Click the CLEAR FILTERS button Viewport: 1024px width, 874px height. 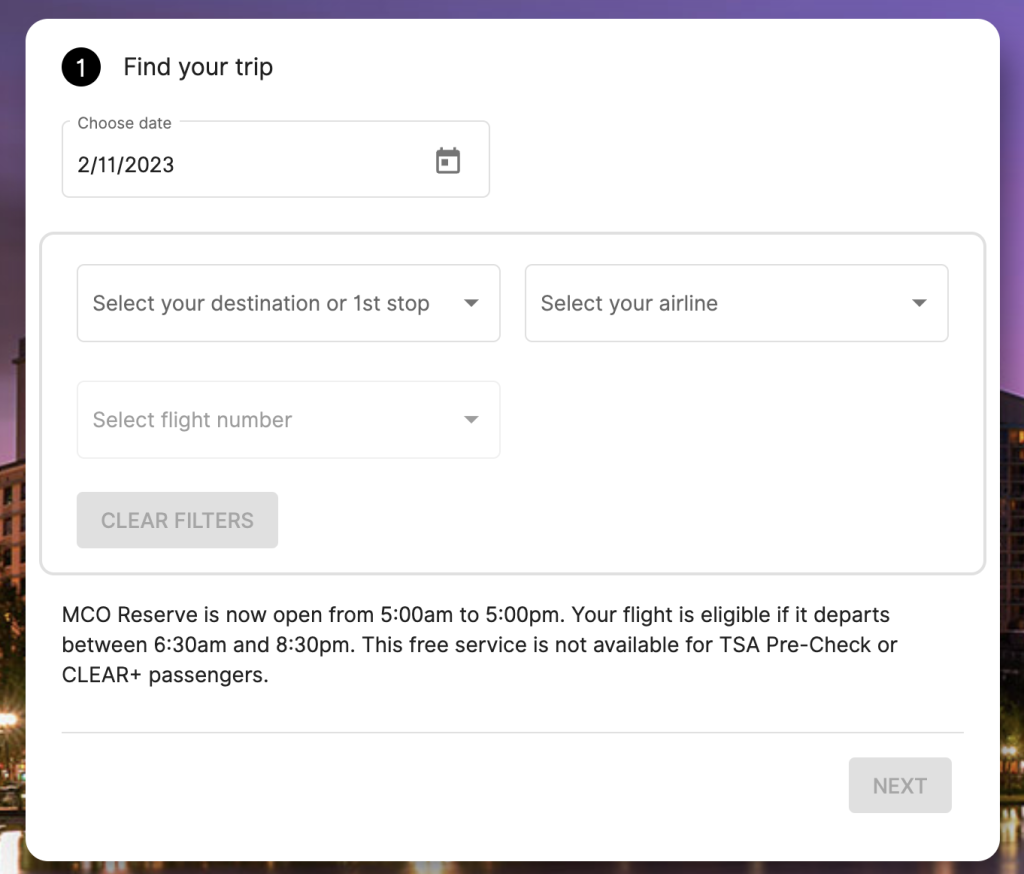177,520
